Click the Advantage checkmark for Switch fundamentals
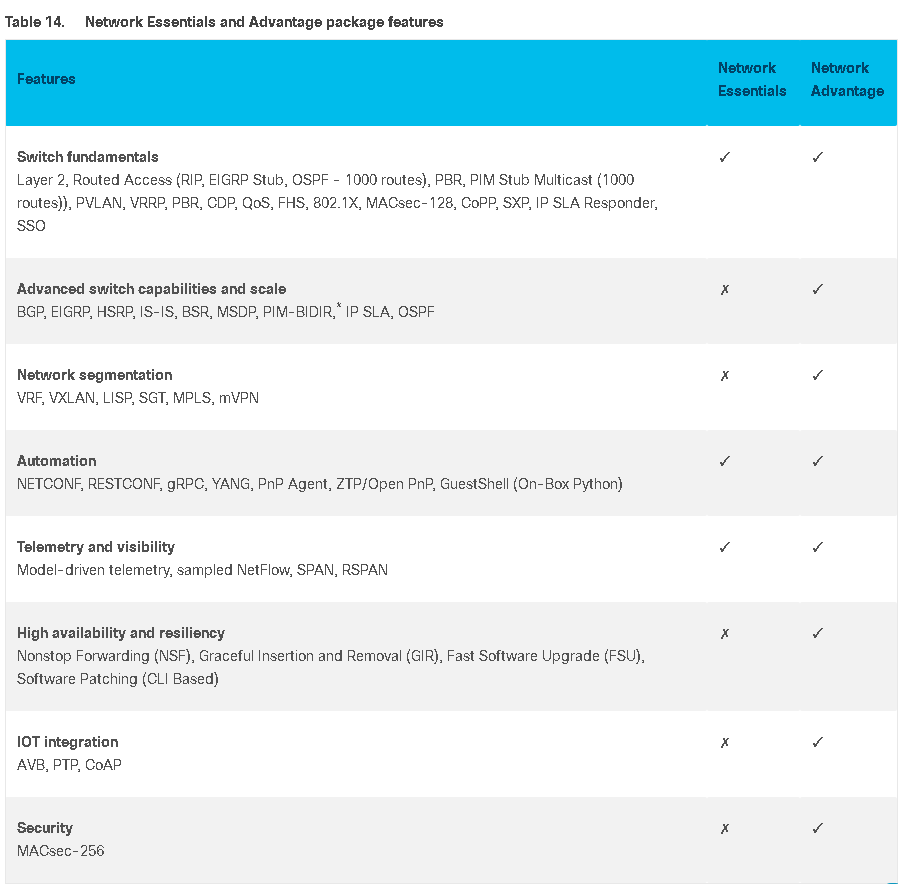 coord(817,157)
